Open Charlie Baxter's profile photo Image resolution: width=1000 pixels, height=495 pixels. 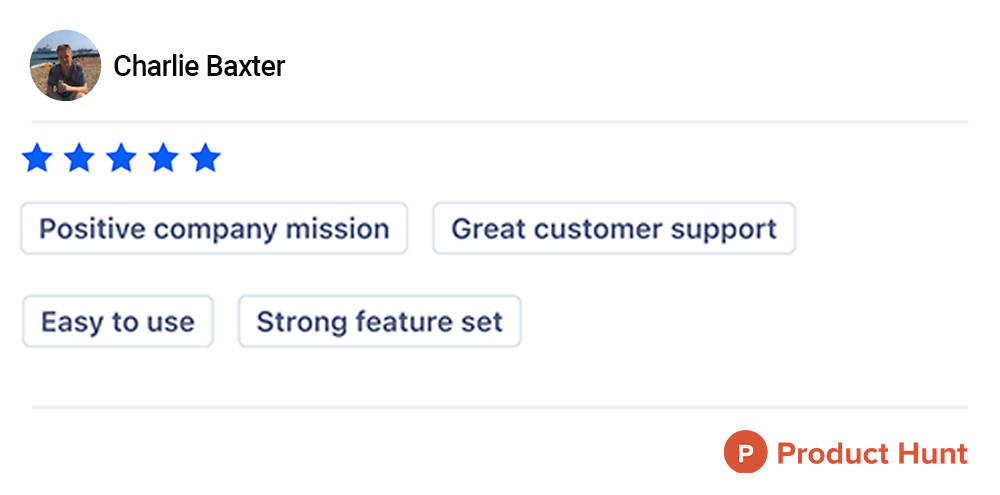(x=65, y=66)
